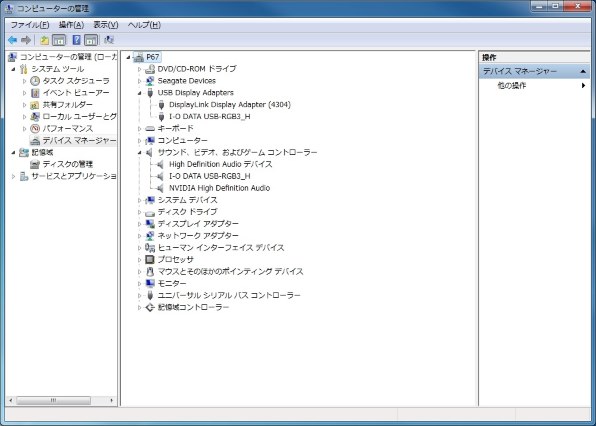The height and width of the screenshot is (426, 596).
Task: Expand the ネットワーク アダプター node
Action: click(139, 236)
